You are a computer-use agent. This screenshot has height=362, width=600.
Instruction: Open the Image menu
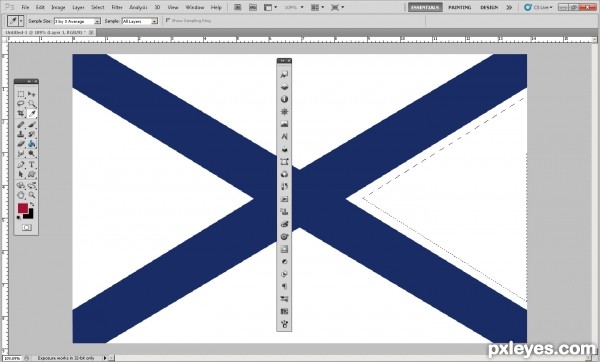pos(58,7)
